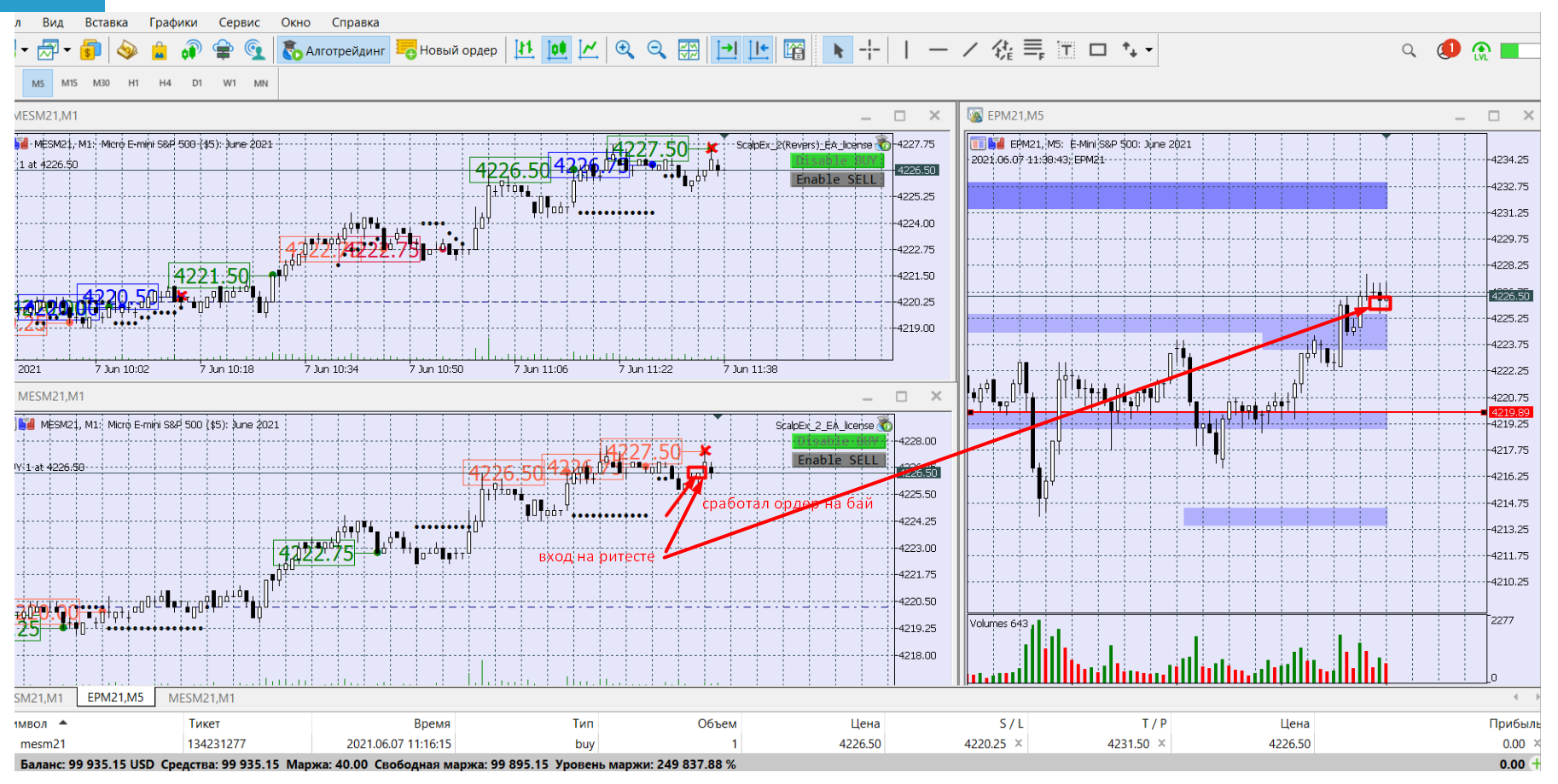Viewport: 1558px width, 784px height.
Task: Toggle Enable SELL in bottom MESM21 chart
Action: pos(838,460)
